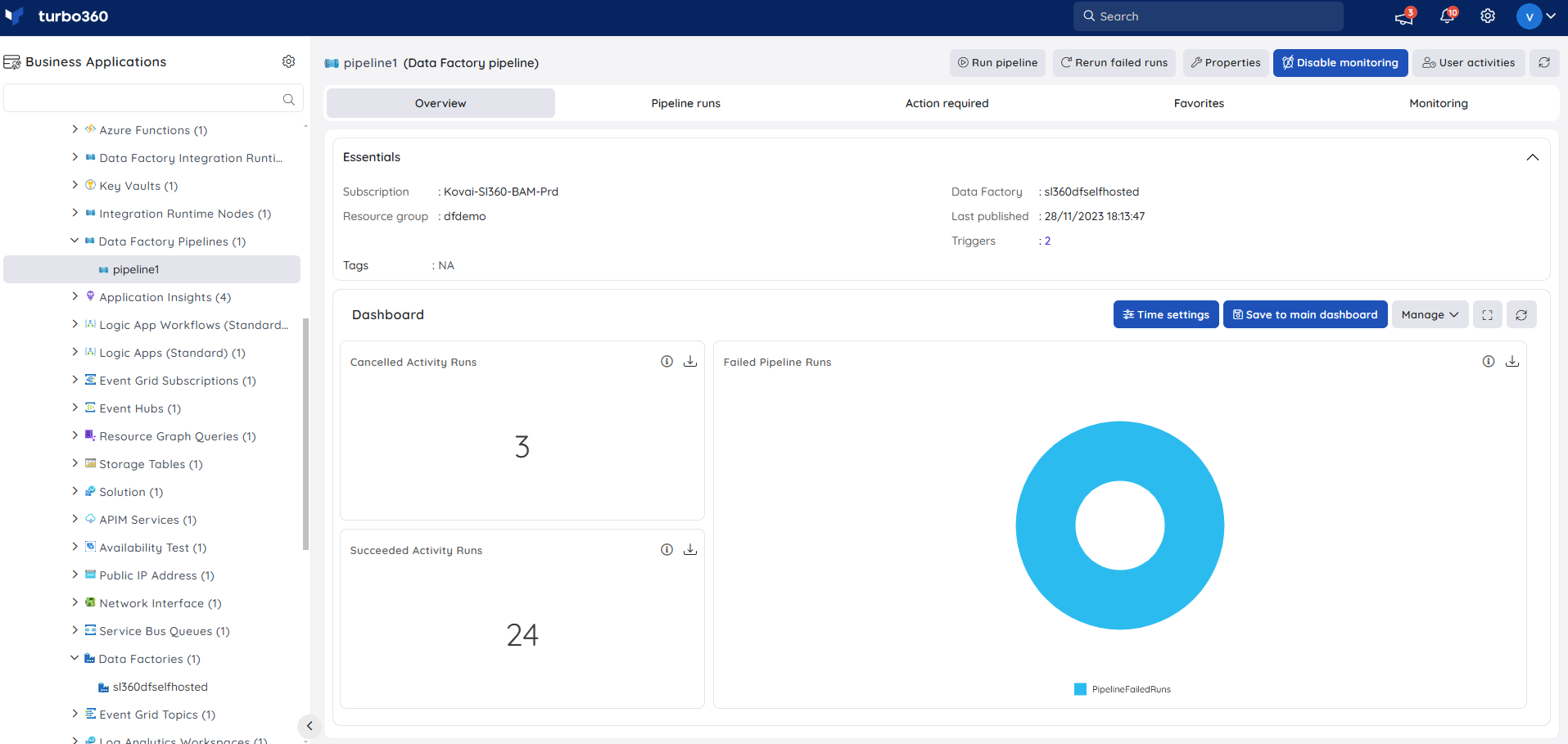The image size is (1568, 744).
Task: Show info for Cancelled Activity Runs
Action: pos(667,361)
